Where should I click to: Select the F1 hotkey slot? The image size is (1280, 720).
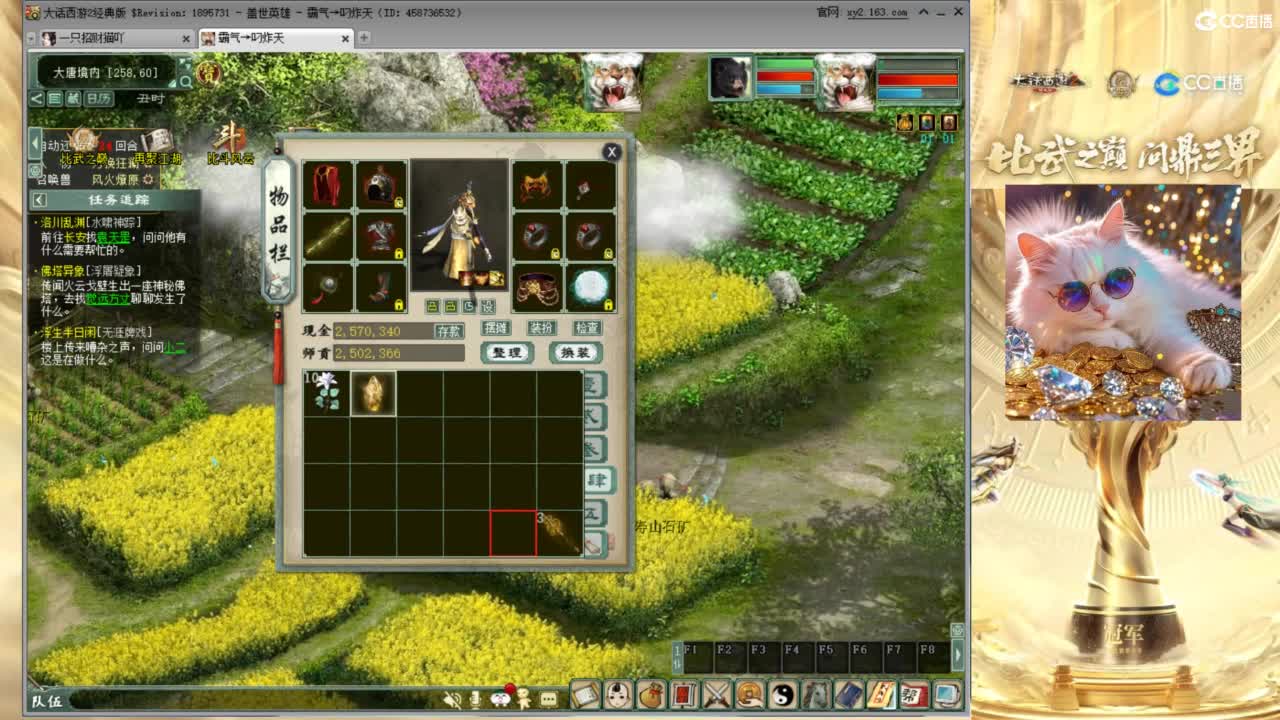pos(699,655)
